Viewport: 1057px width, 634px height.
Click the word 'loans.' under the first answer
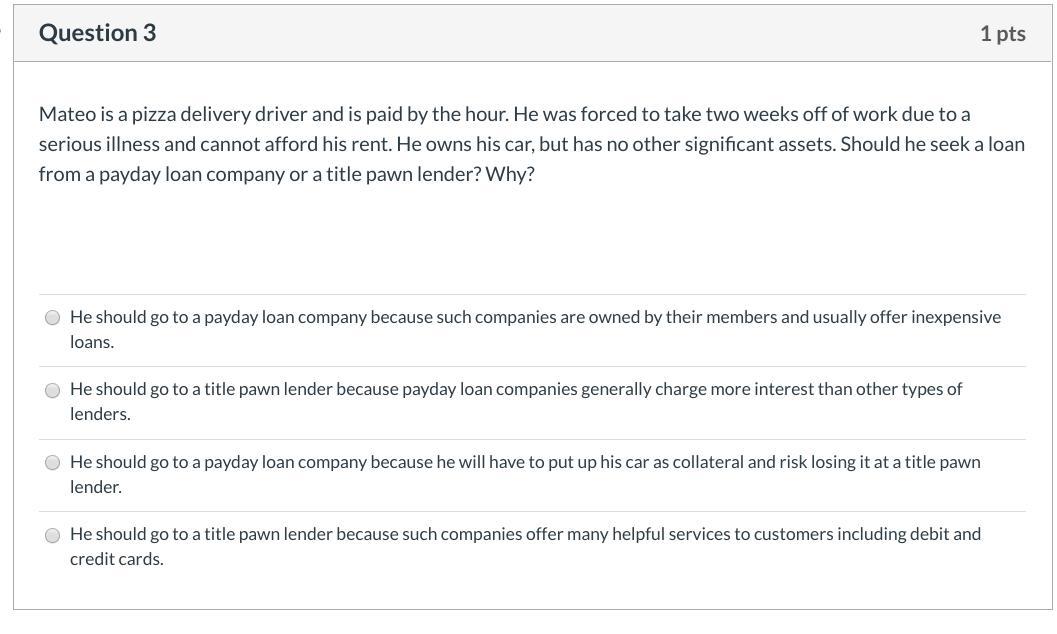[x=92, y=342]
